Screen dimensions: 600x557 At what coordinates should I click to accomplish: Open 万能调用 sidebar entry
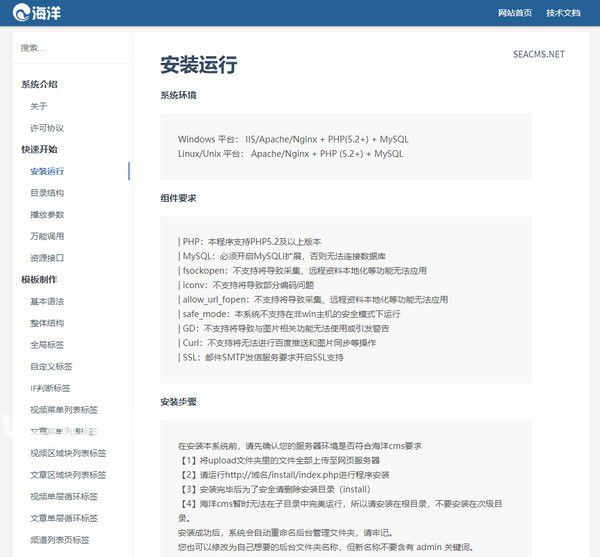point(47,236)
